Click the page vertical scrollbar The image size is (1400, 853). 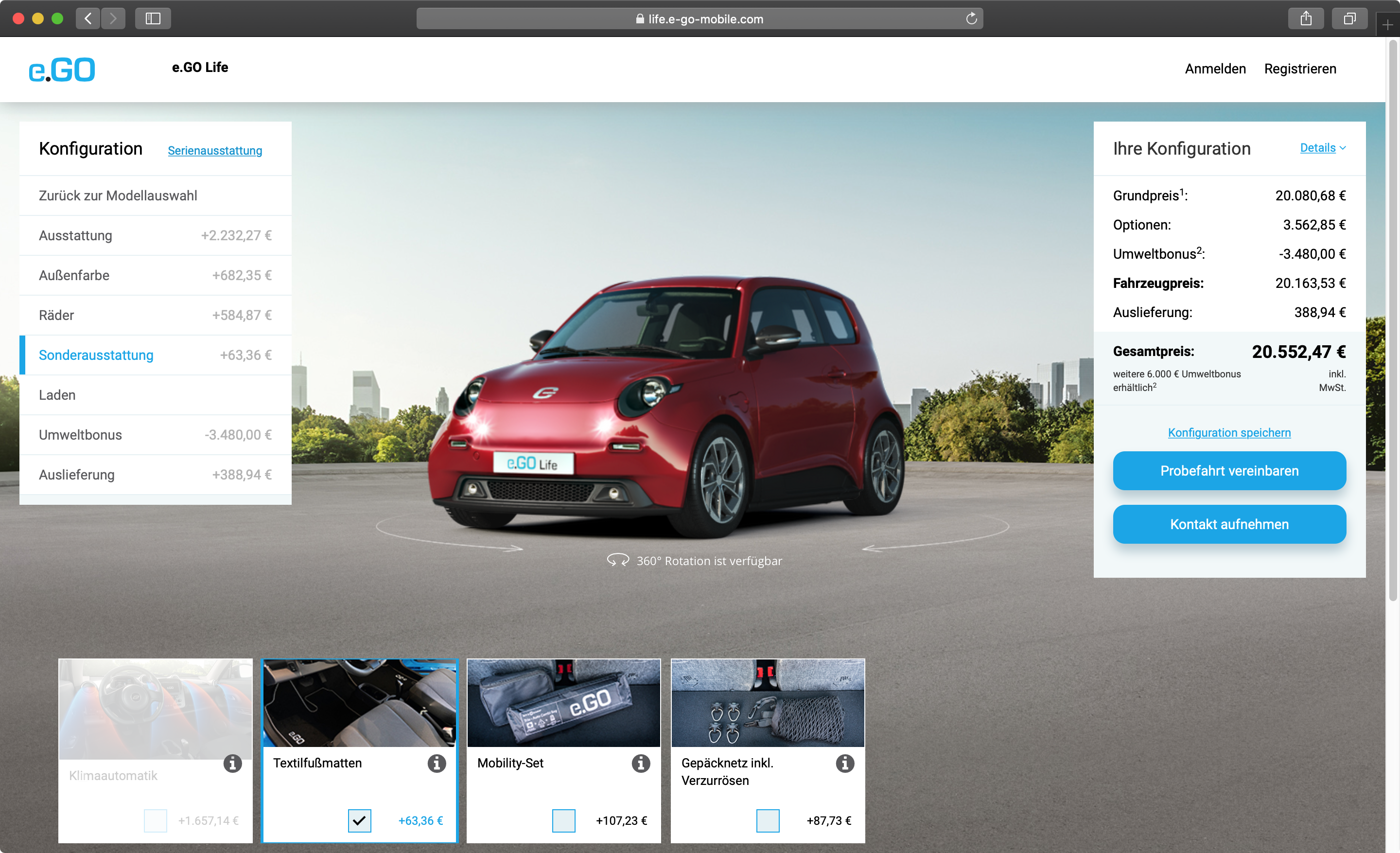pos(1393,321)
